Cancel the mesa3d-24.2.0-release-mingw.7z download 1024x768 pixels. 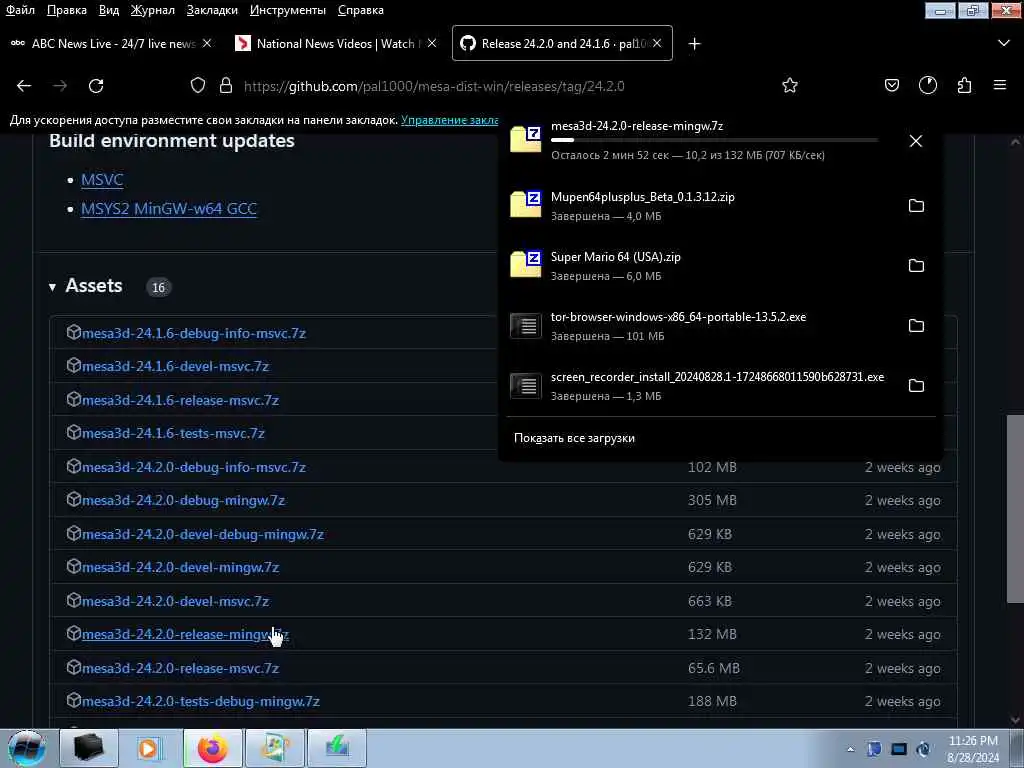916,141
